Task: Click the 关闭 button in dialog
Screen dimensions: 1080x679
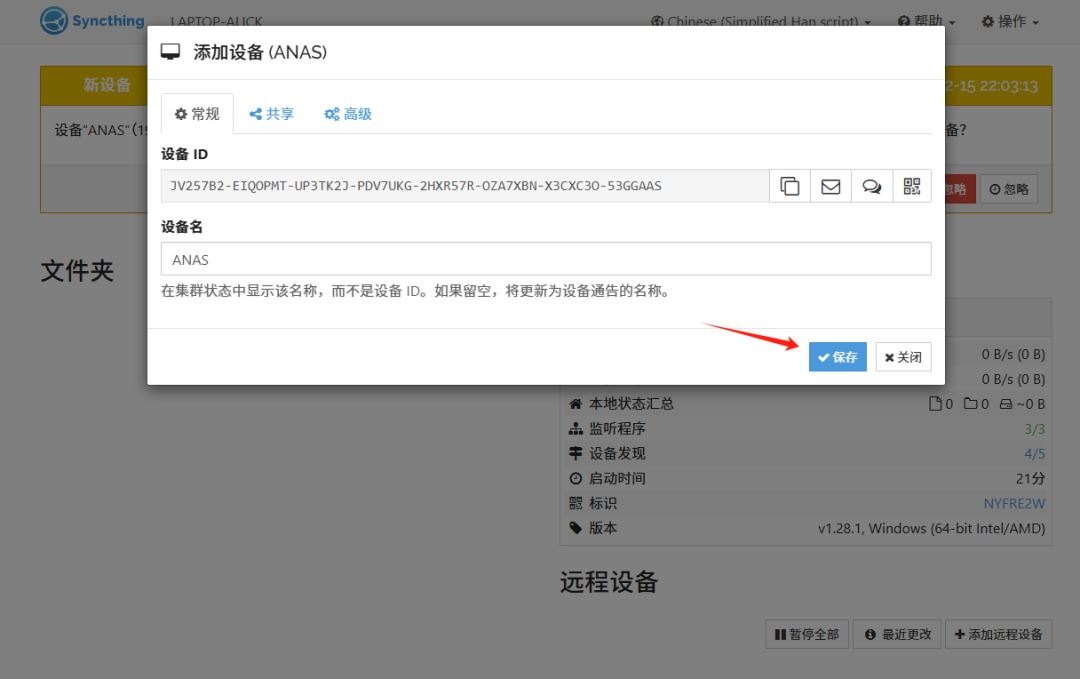Action: pos(903,357)
